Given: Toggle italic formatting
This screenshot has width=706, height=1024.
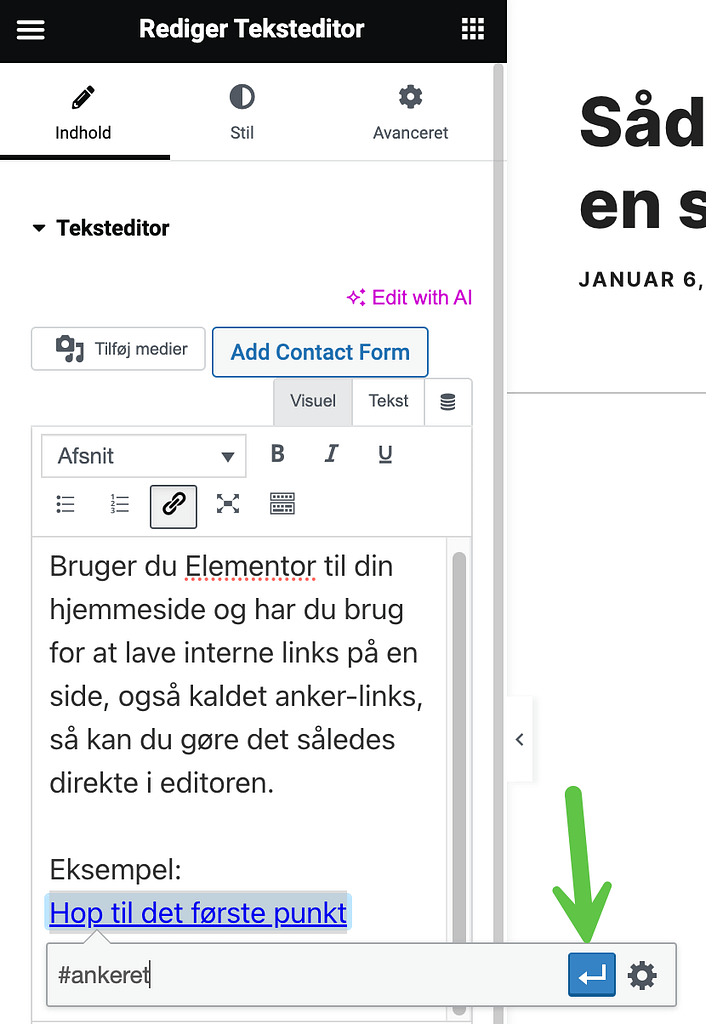Looking at the screenshot, I should [x=332, y=453].
